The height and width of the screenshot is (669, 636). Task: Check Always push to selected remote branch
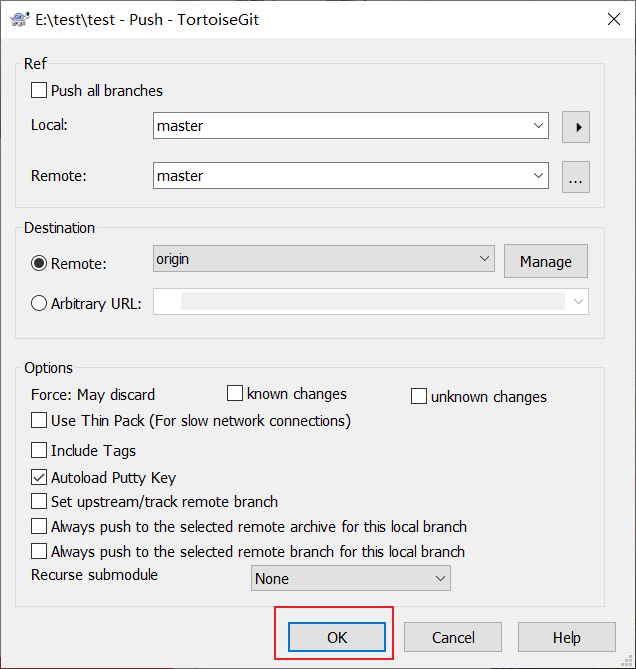[39, 551]
